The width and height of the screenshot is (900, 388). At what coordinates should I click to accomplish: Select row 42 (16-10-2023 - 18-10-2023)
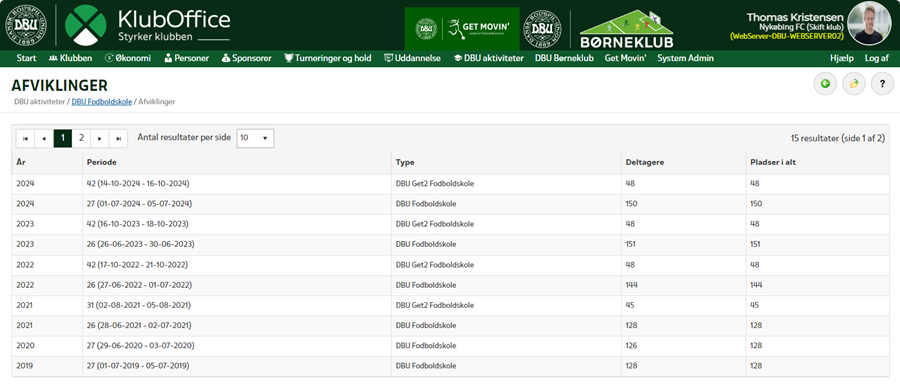point(450,224)
